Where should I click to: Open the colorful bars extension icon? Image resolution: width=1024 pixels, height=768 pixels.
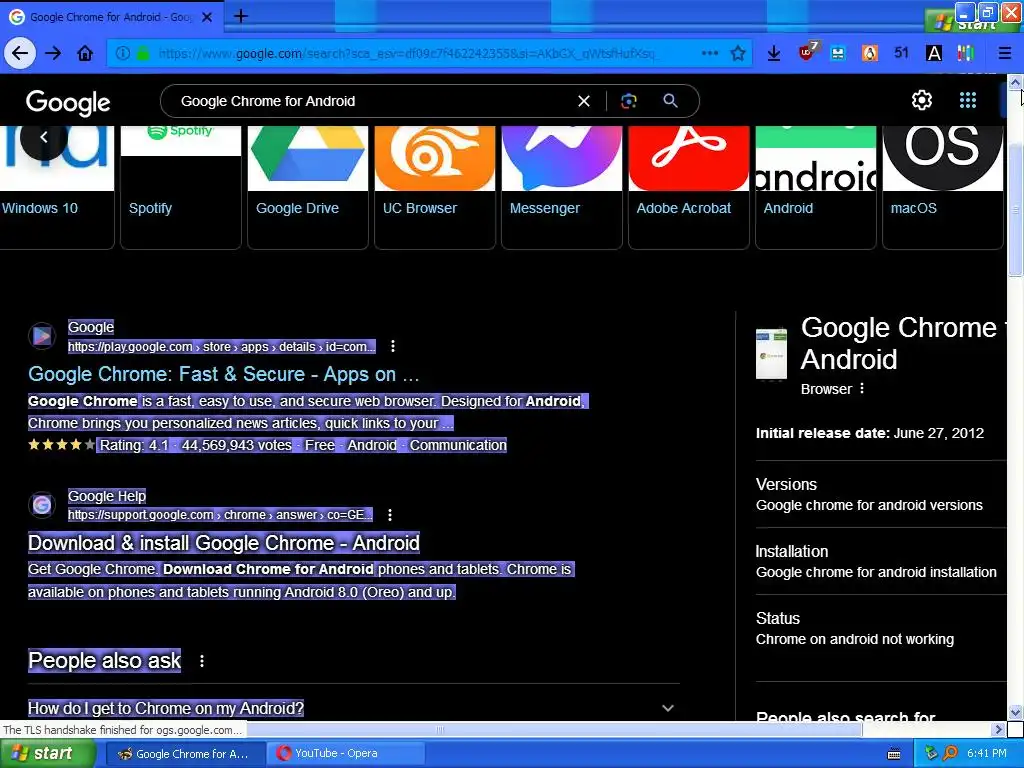tap(966, 53)
